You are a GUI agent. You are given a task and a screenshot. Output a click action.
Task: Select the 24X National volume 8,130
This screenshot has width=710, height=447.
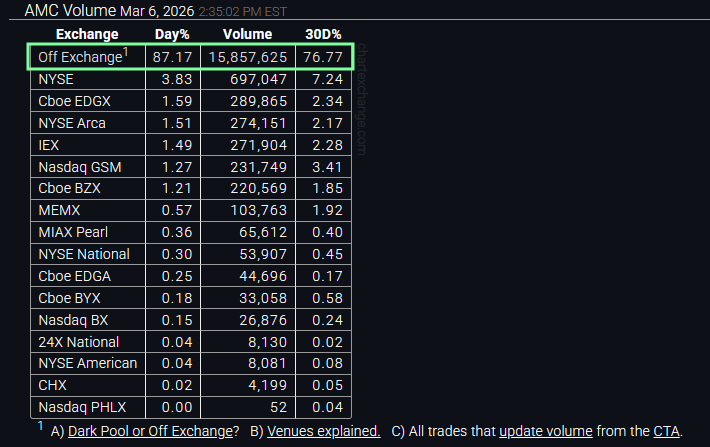point(268,342)
